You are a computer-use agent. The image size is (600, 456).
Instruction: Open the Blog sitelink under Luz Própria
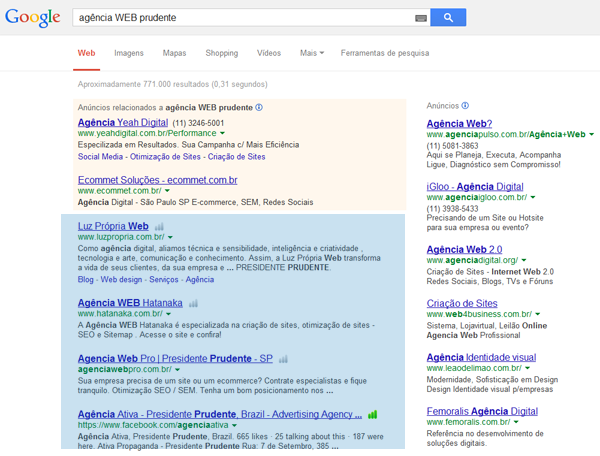86,280
